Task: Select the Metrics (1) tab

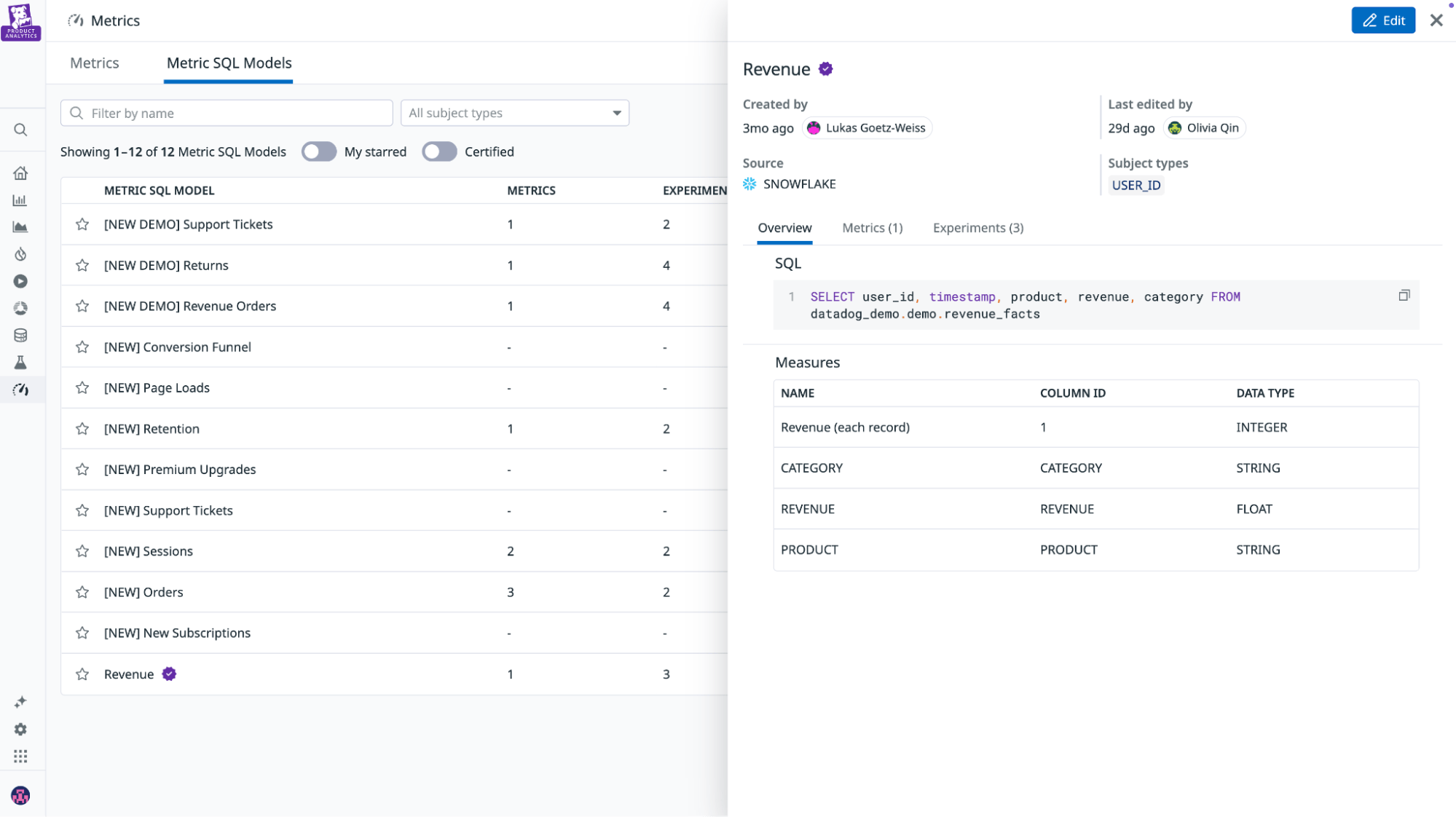Action: (872, 228)
